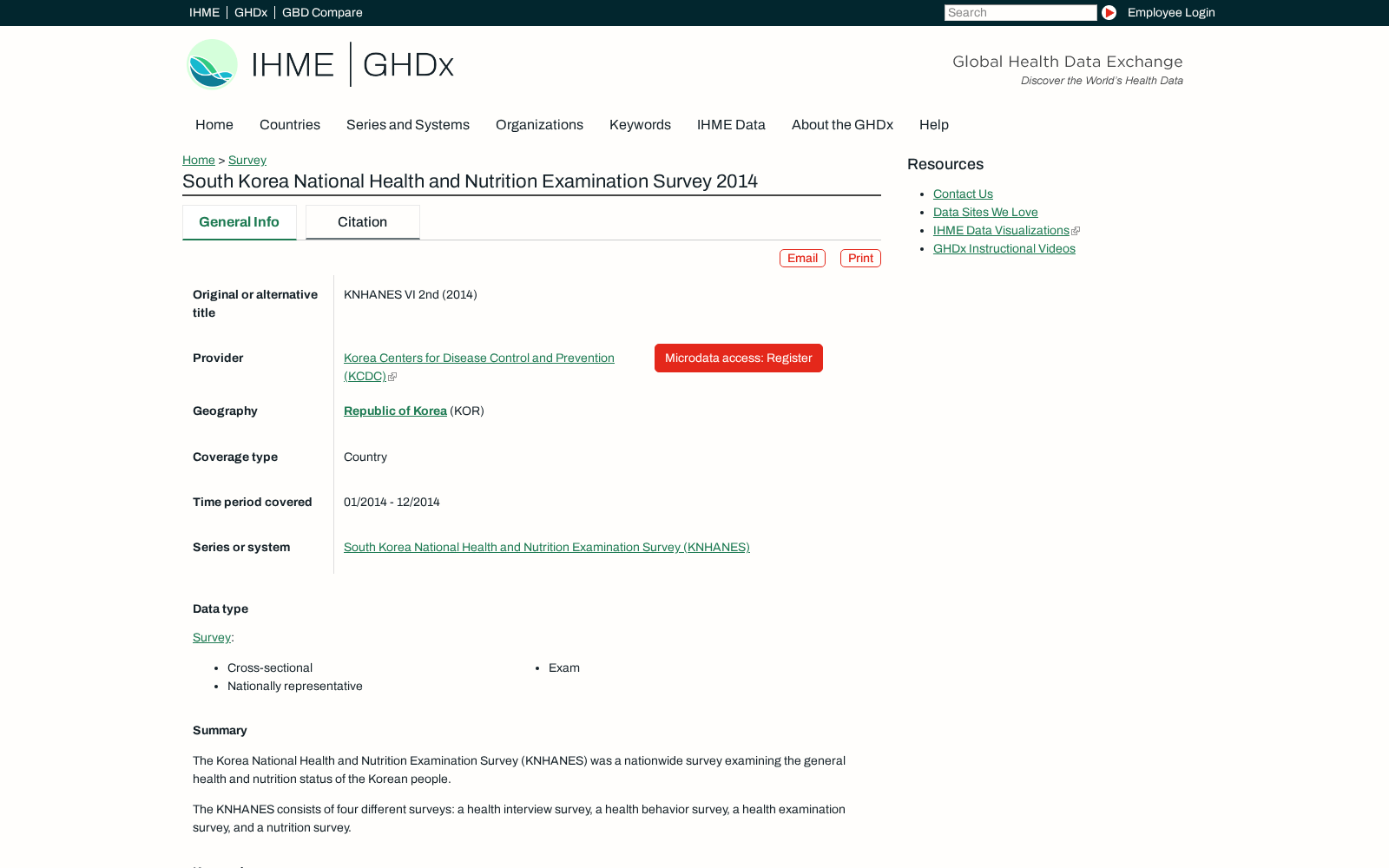The height and width of the screenshot is (868, 1389).
Task: Click the Print button
Action: (x=860, y=259)
